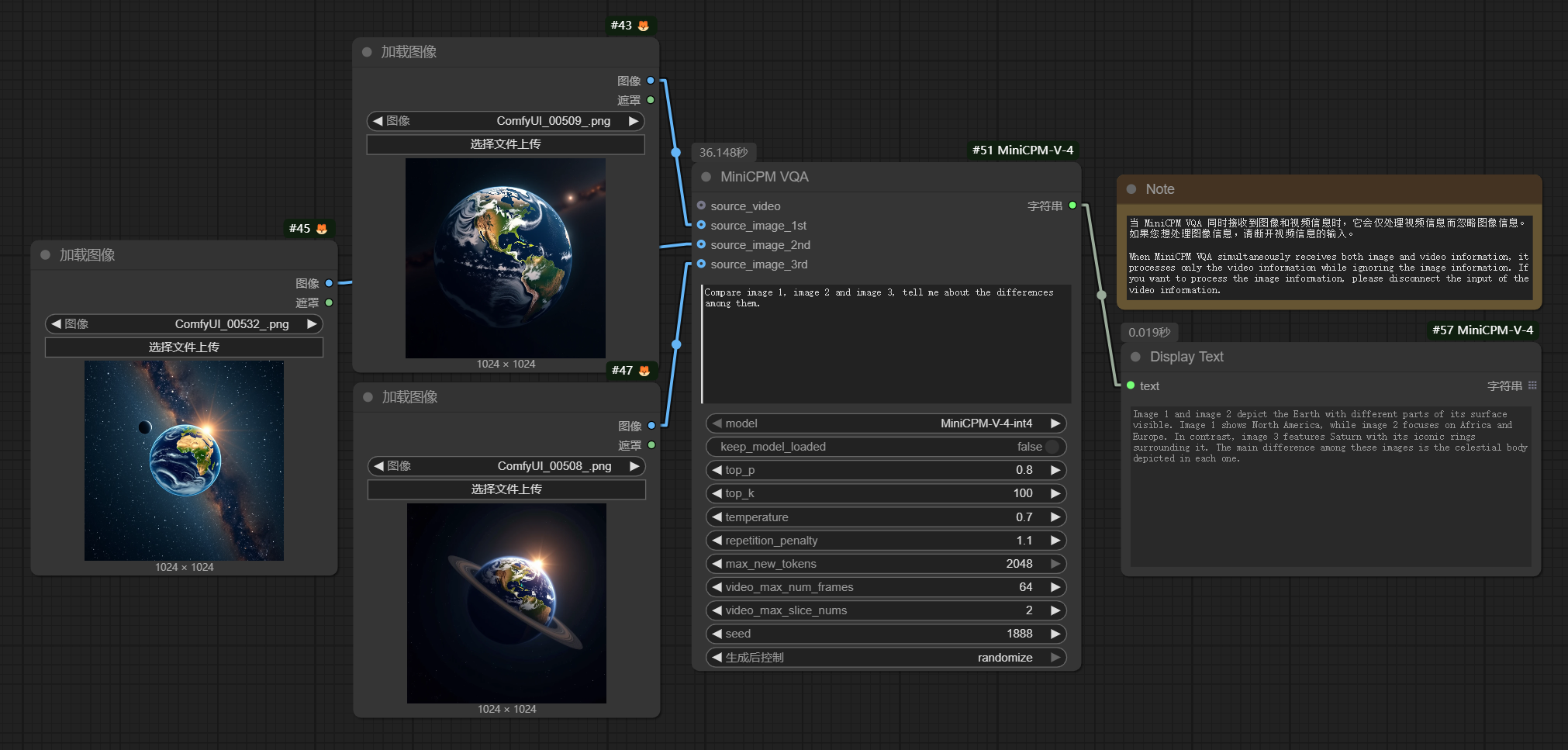The image size is (1568, 750).
Task: Collapse the Display Text node via its dot
Action: [x=1135, y=357]
